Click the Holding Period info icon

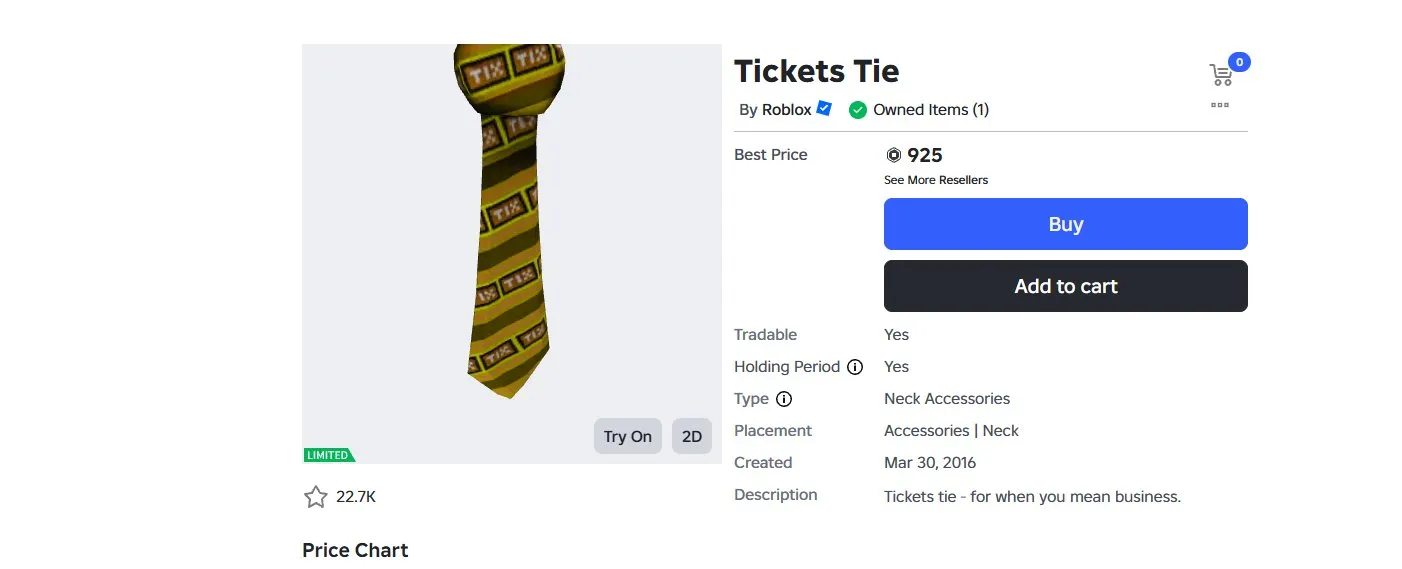coord(855,367)
